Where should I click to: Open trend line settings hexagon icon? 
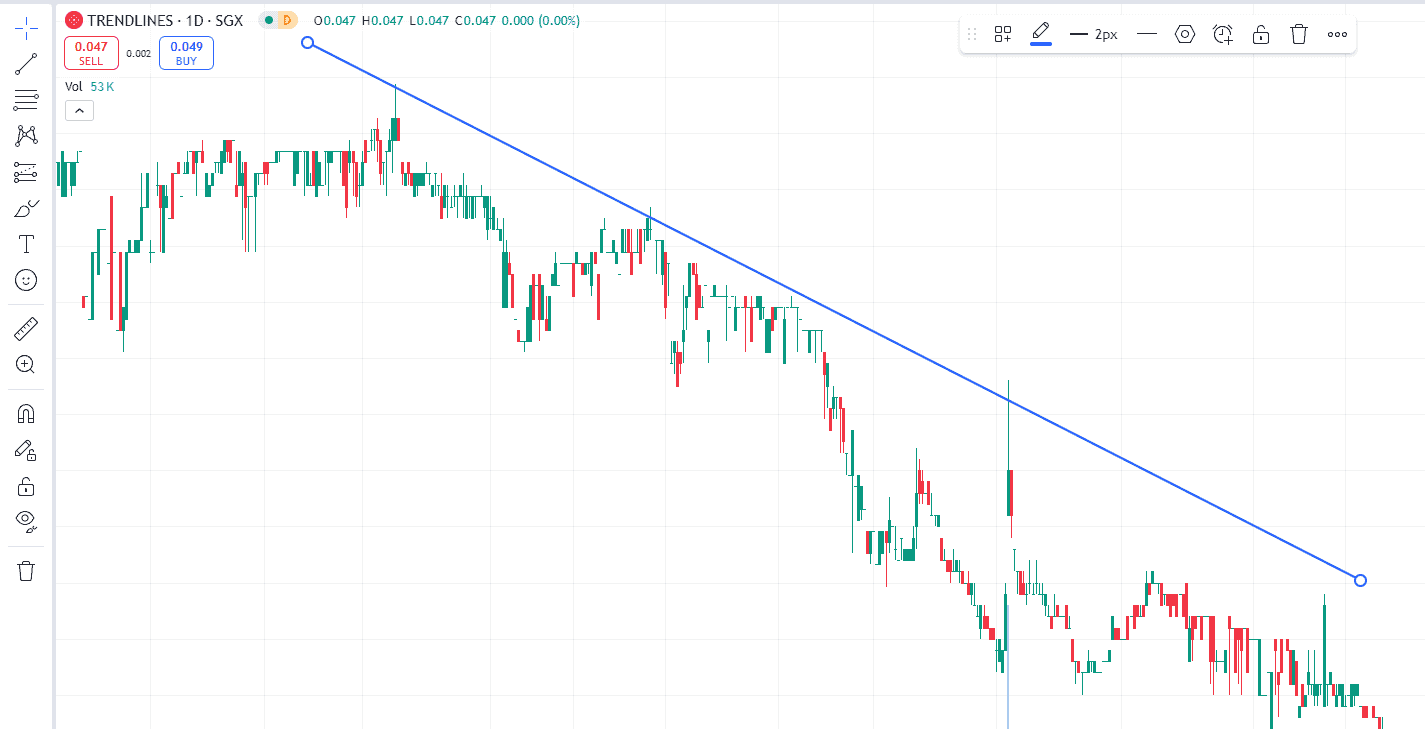tap(1185, 34)
